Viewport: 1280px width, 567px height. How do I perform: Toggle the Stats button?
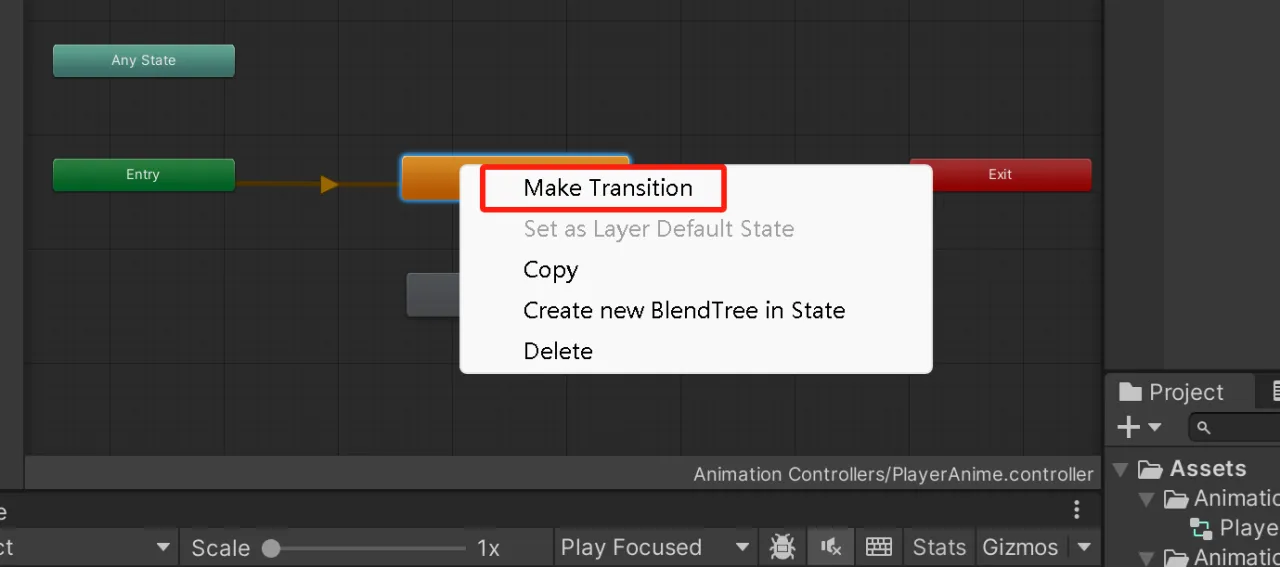939,547
